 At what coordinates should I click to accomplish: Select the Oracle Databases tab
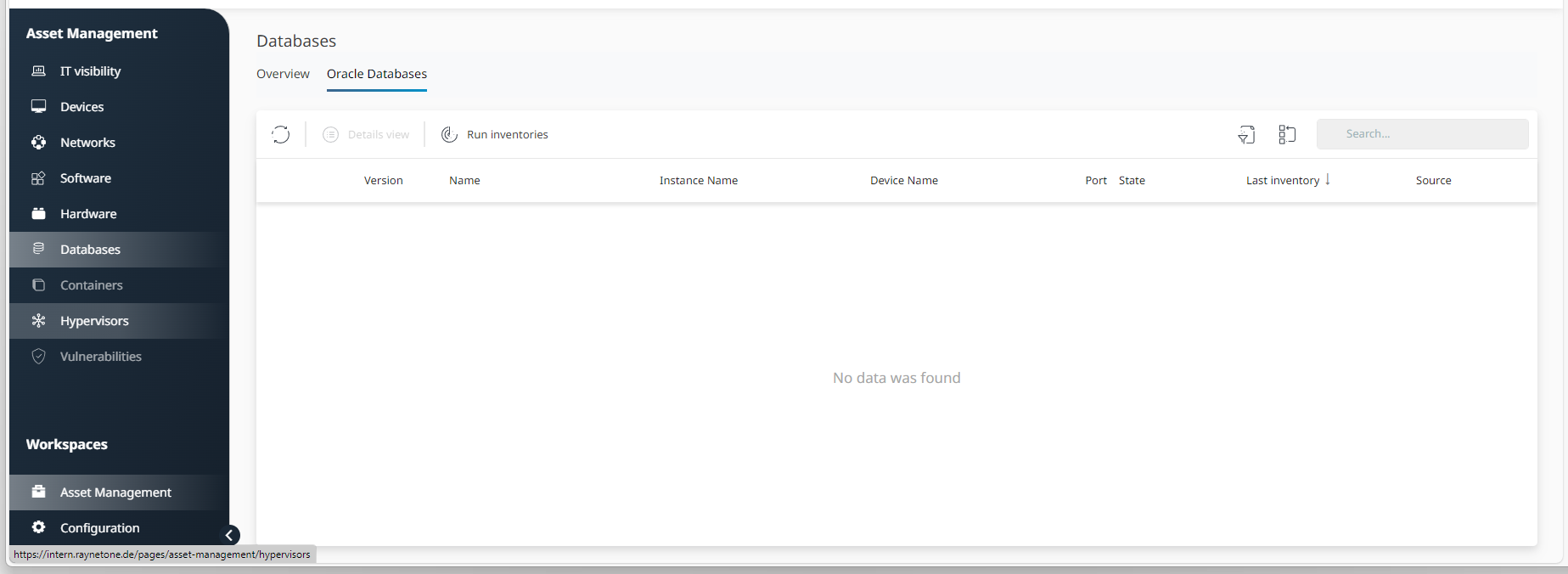(x=377, y=74)
